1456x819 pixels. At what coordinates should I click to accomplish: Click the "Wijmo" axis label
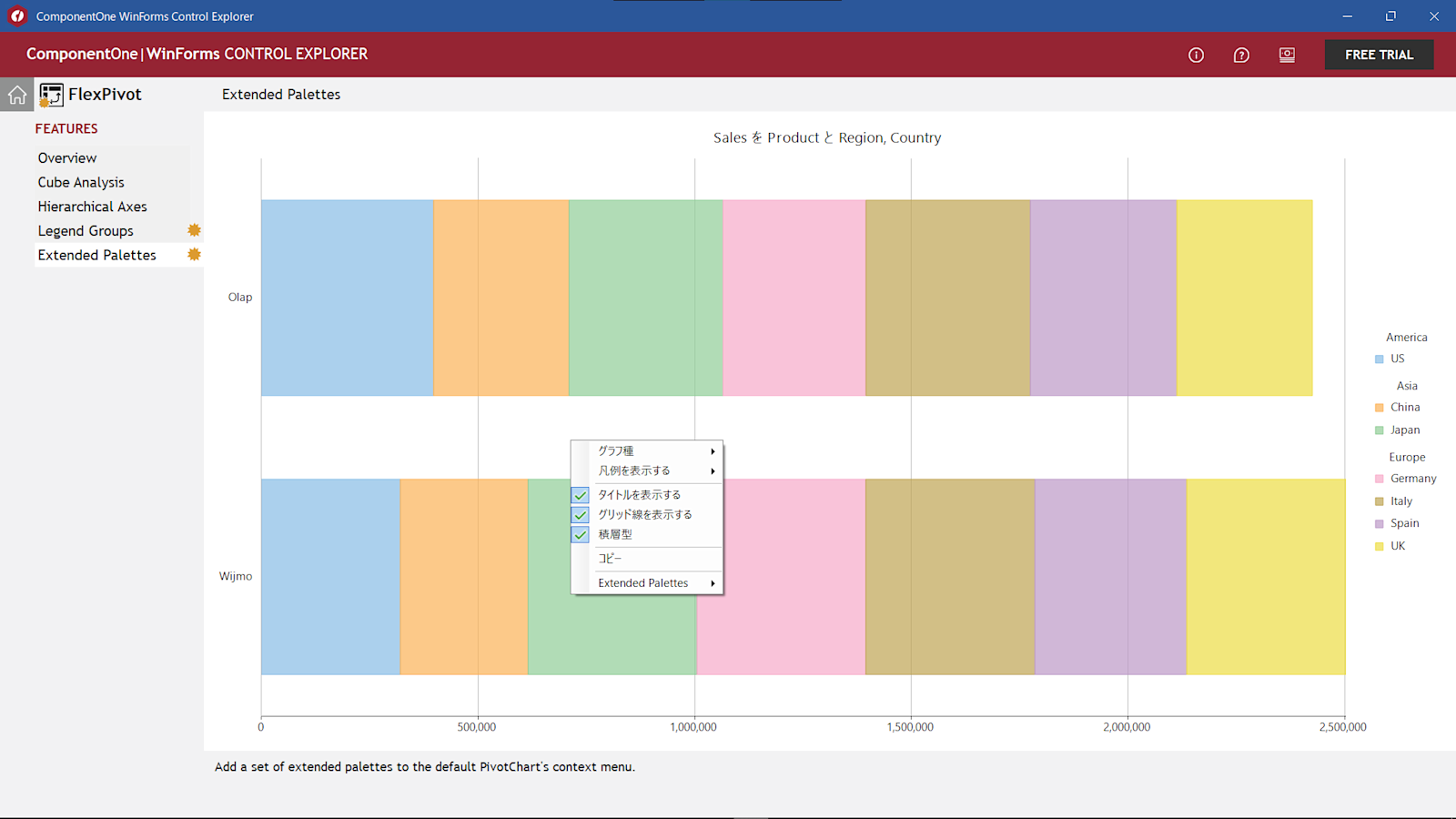[x=236, y=577]
